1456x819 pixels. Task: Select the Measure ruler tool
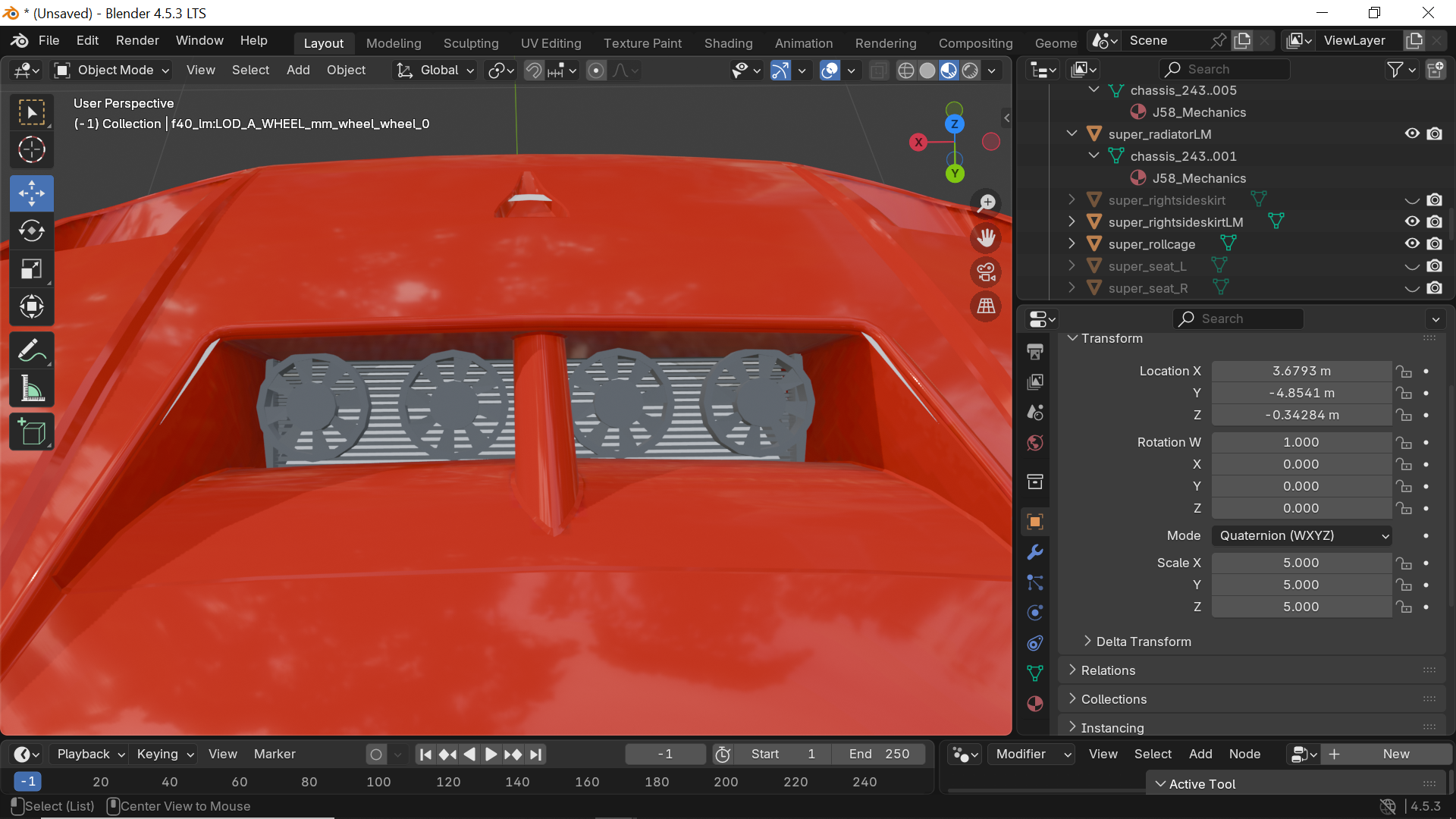(x=31, y=390)
